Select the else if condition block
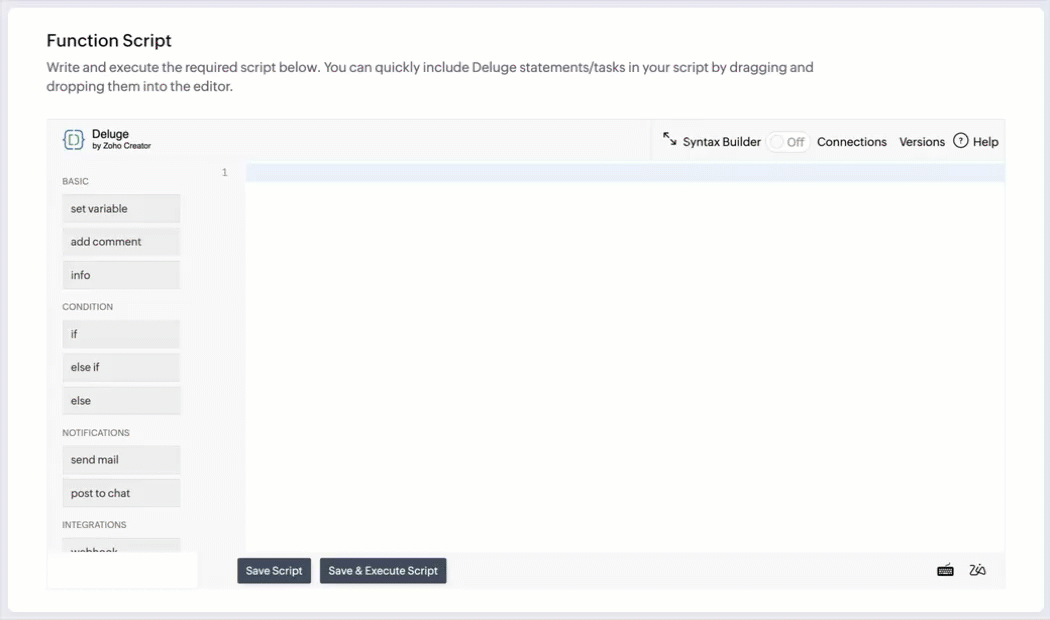The image size is (1050, 620). click(x=121, y=368)
